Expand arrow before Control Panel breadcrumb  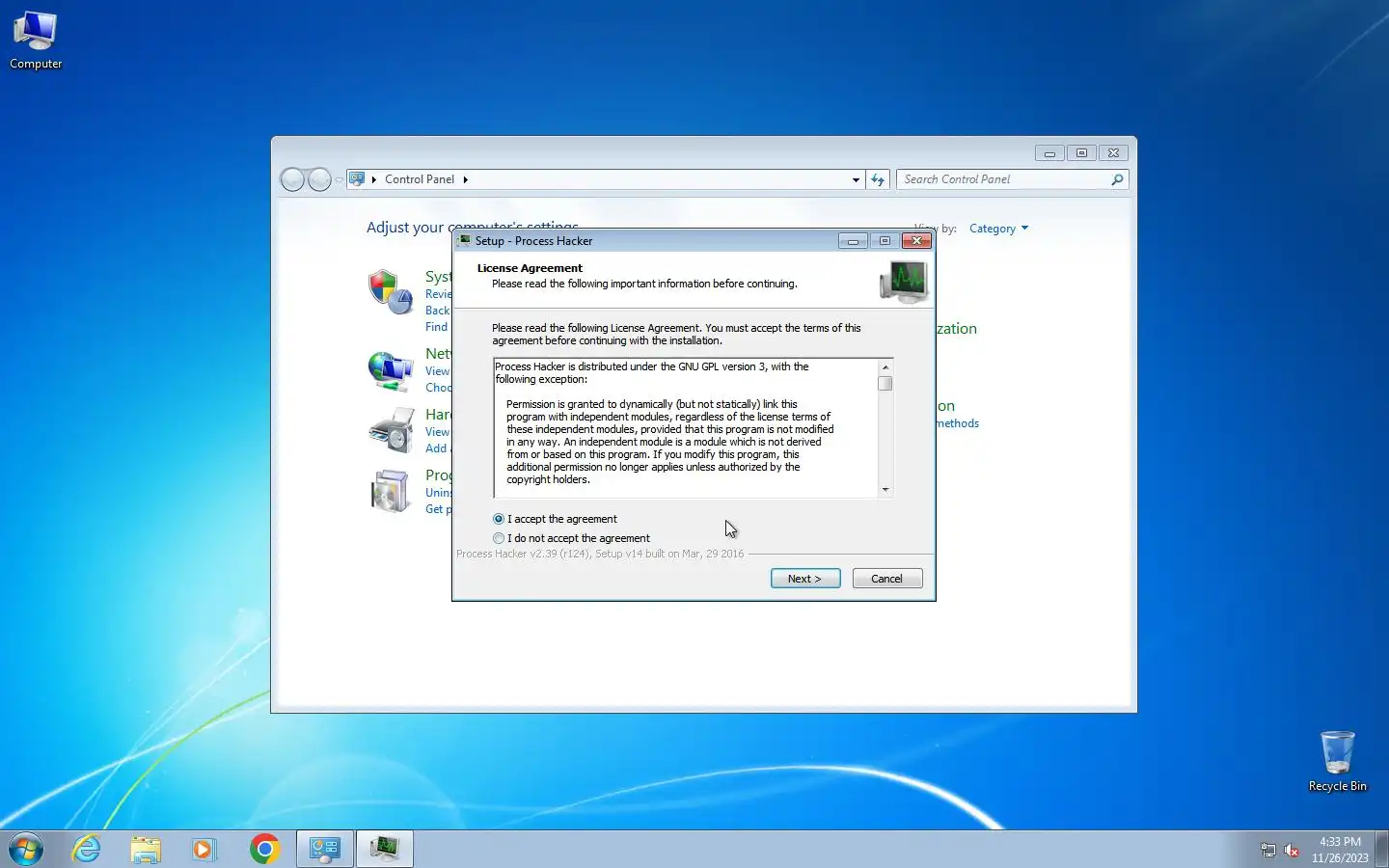tap(374, 179)
